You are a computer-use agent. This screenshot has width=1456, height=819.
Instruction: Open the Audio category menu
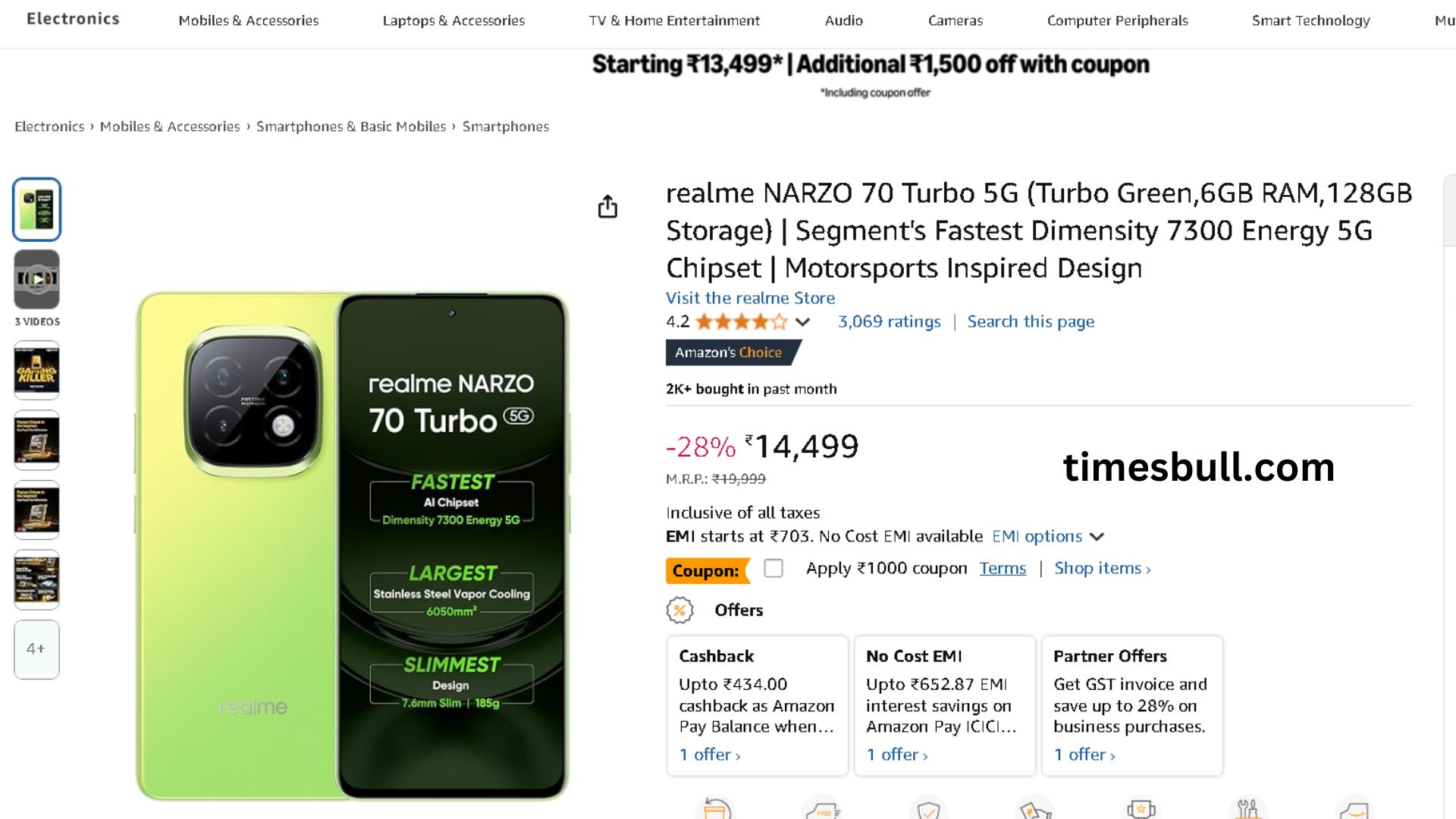tap(843, 20)
